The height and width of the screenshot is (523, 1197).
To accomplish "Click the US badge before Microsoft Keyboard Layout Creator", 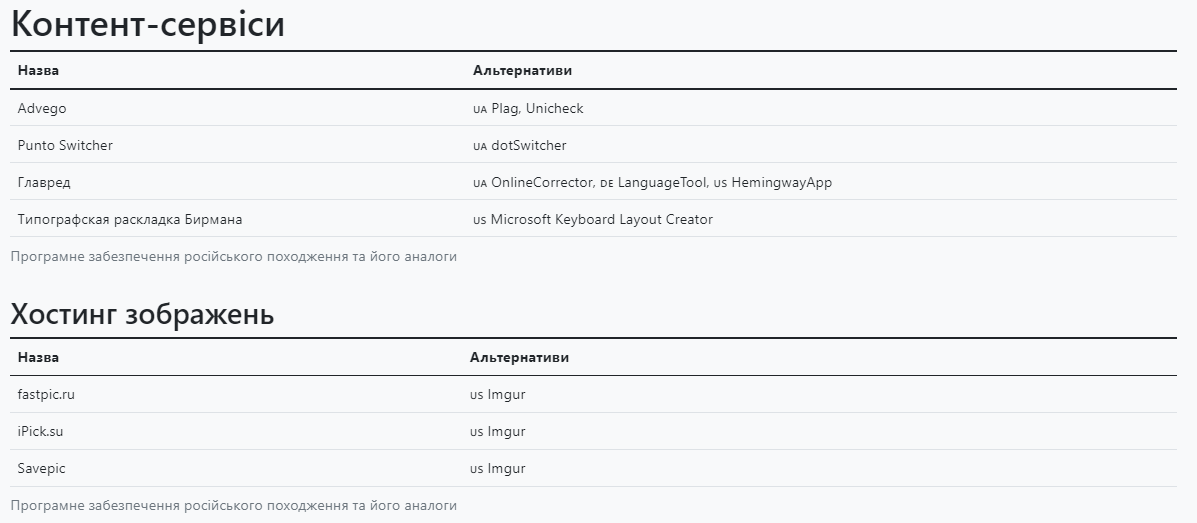I will (479, 220).
